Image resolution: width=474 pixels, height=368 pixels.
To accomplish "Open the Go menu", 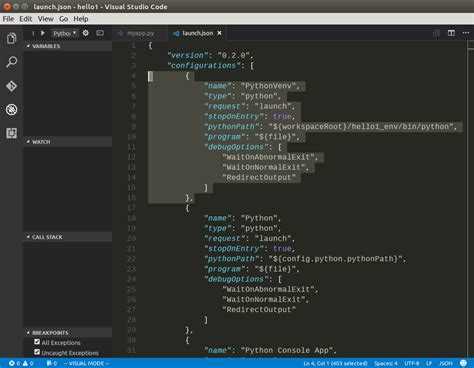I will [63, 19].
